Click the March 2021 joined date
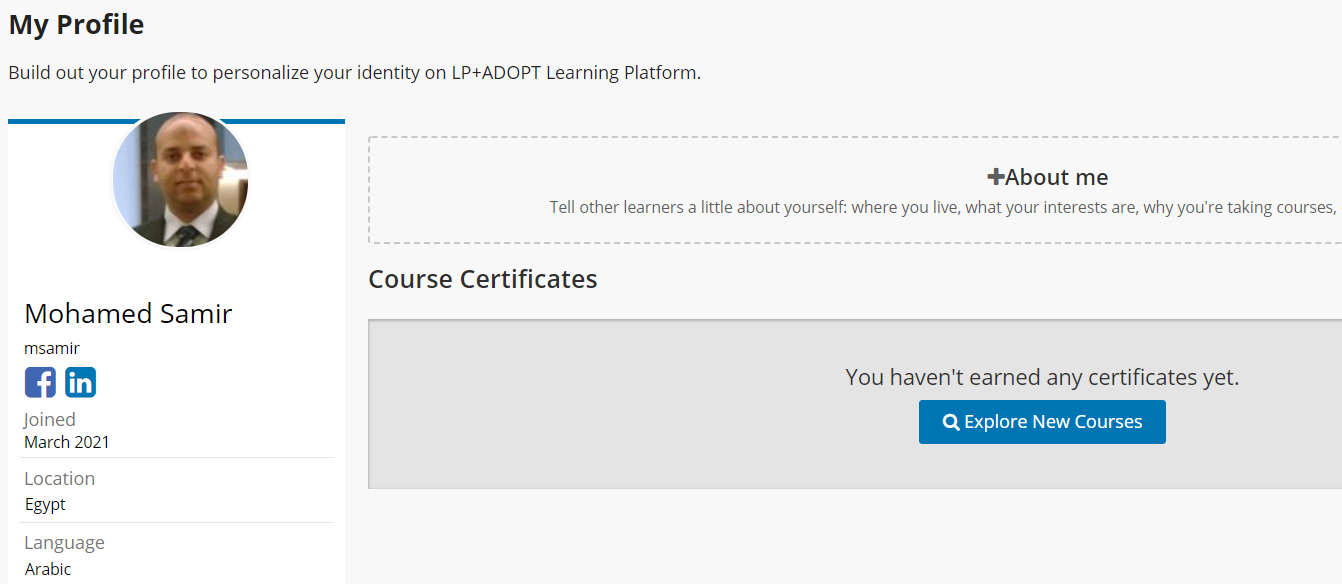The width and height of the screenshot is (1342, 584). pos(67,442)
